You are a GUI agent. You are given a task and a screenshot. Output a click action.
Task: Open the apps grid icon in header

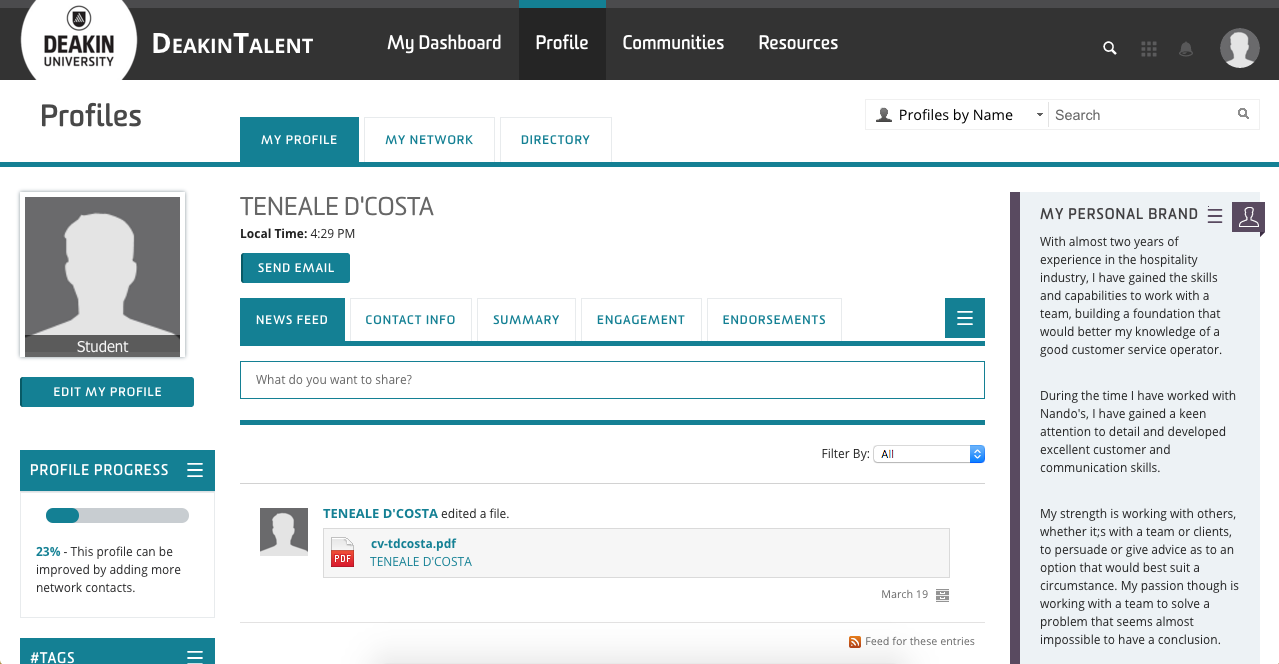1148,48
